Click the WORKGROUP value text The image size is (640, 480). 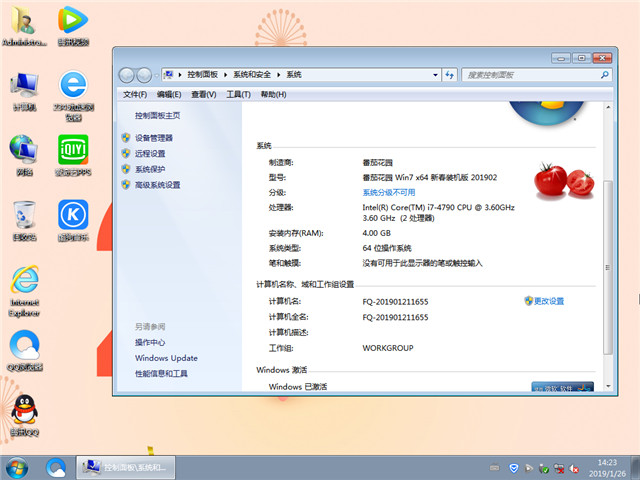[x=388, y=348]
